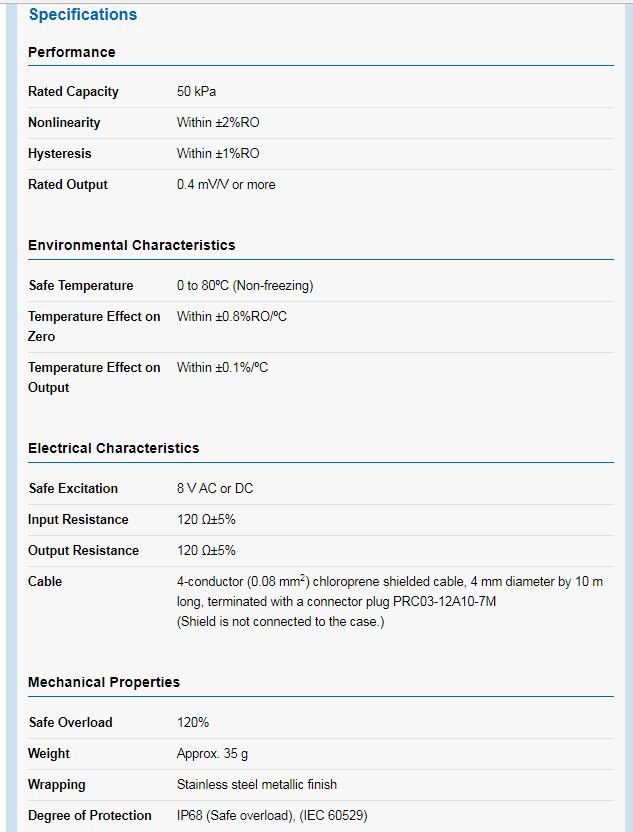Click the Environmental Characteristics heading

click(132, 245)
